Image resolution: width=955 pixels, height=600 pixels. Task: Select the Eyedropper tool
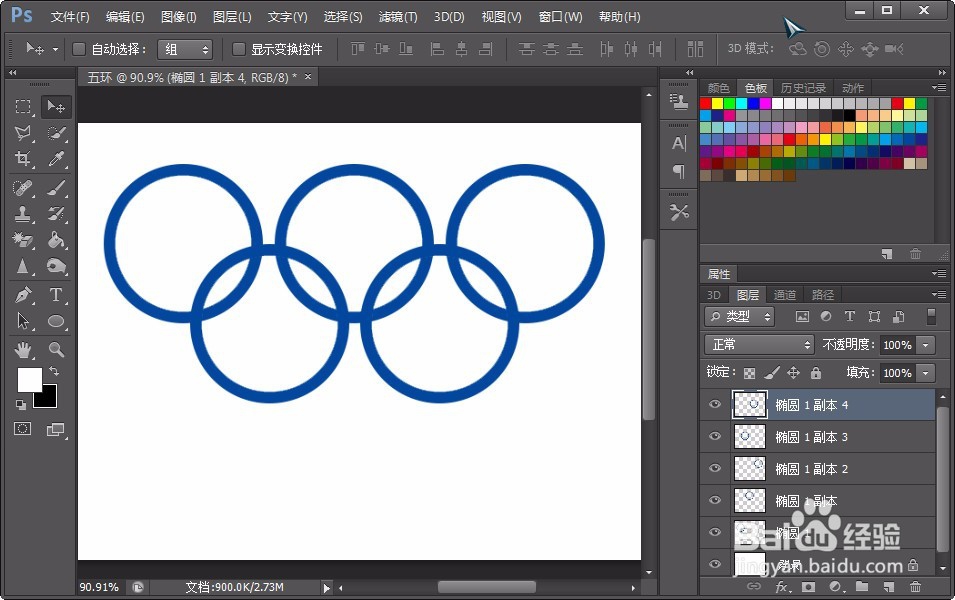[x=56, y=159]
